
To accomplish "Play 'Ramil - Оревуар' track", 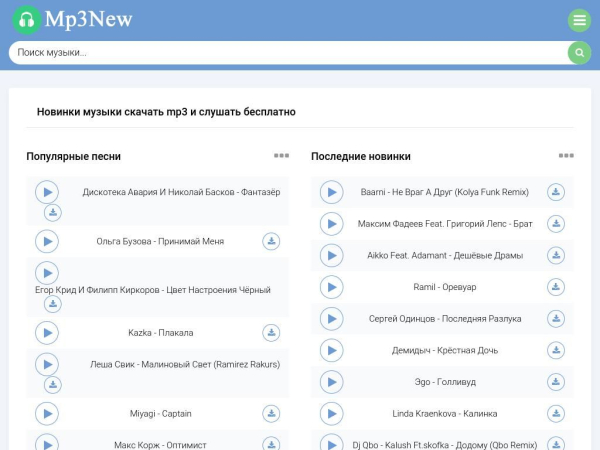I will point(332,287).
